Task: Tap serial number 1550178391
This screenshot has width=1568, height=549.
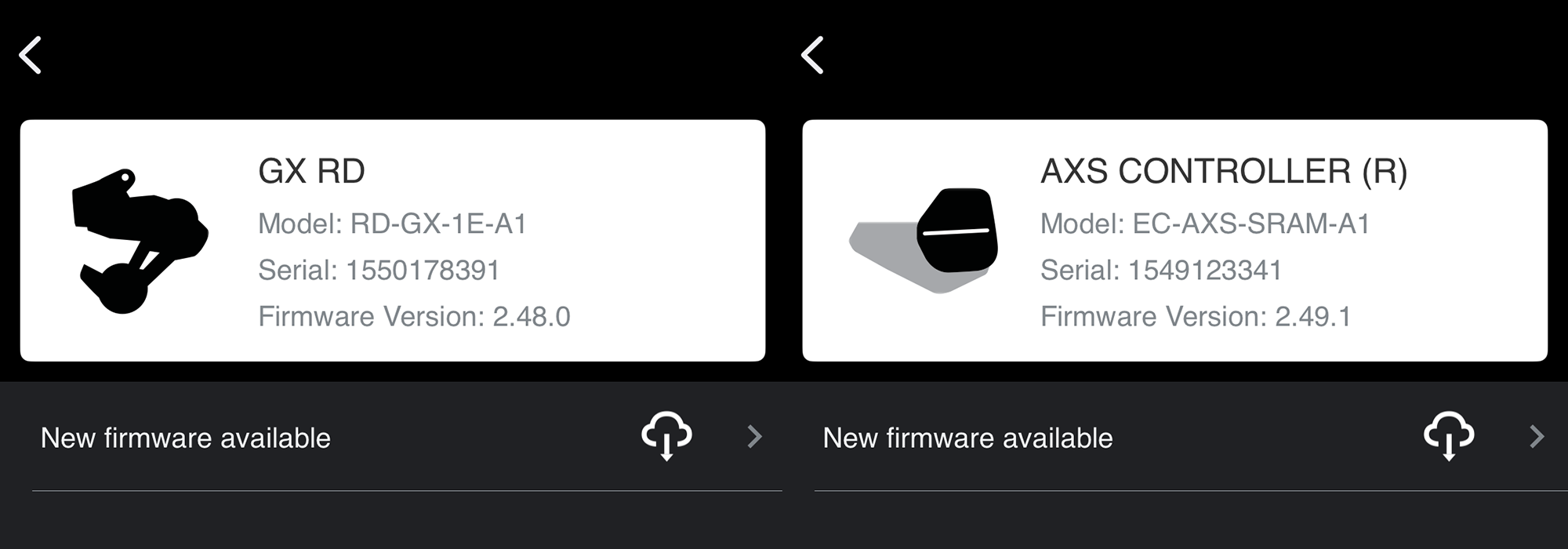Action: [x=379, y=270]
